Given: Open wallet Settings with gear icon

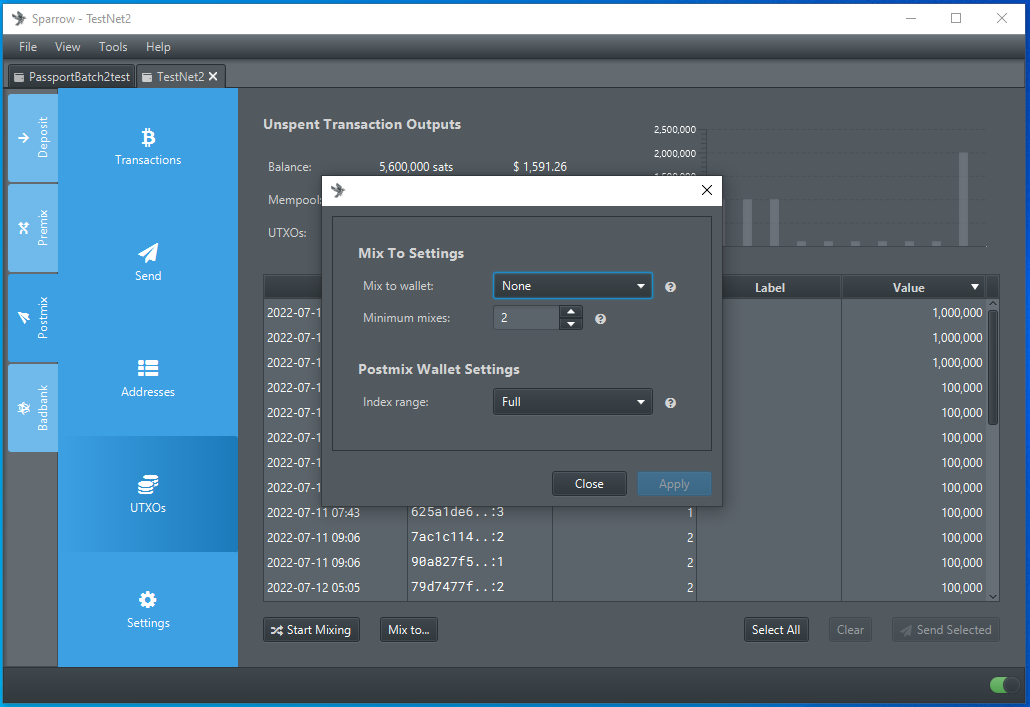Looking at the screenshot, I should pyautogui.click(x=148, y=609).
